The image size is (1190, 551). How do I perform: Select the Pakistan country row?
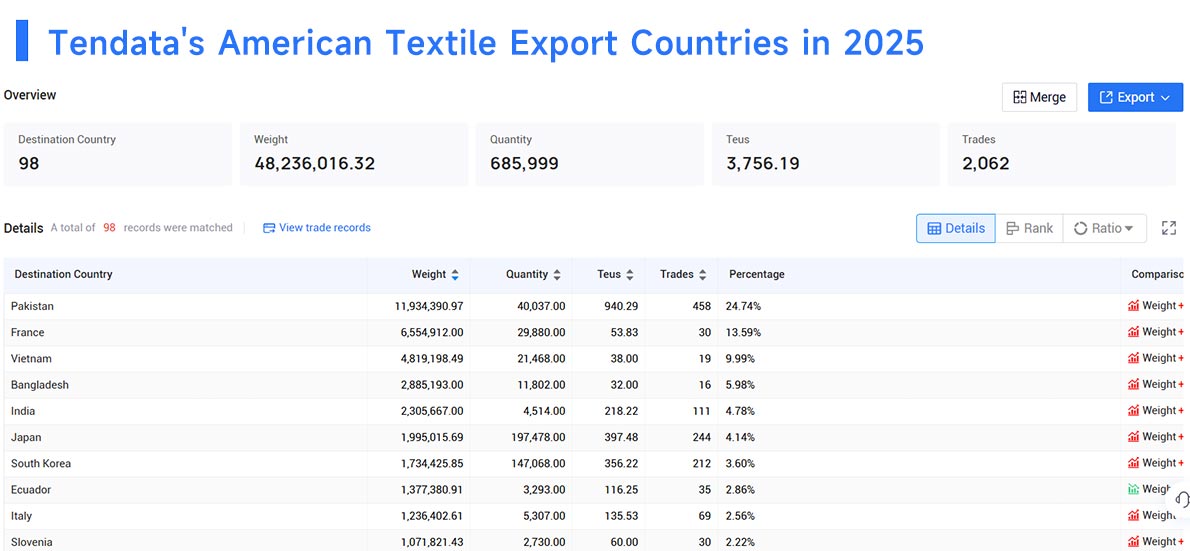pos(593,306)
